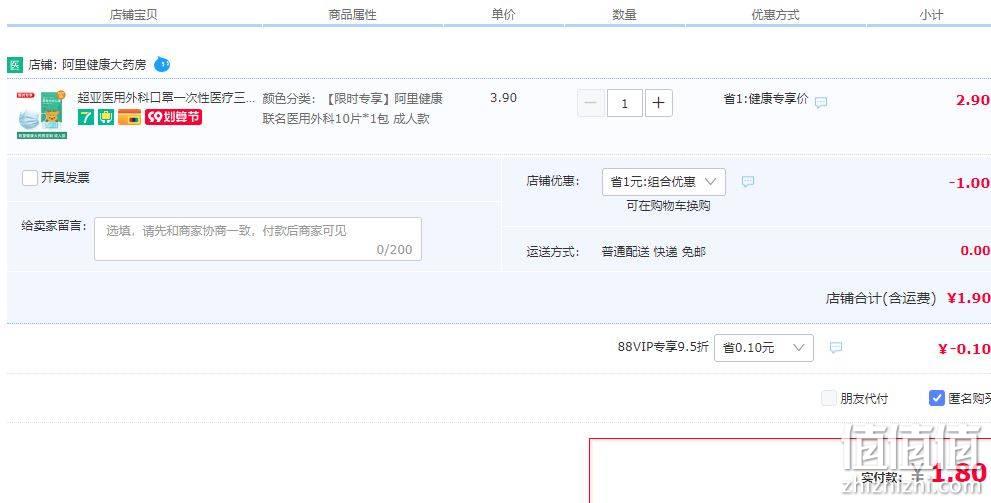991x503 pixels.
Task: Click the red 99划算节 promotion tag
Action: (173, 117)
